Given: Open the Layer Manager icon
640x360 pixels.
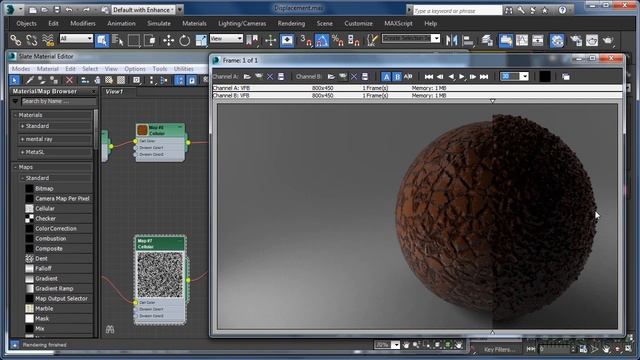Looking at the screenshot, I should (487, 40).
